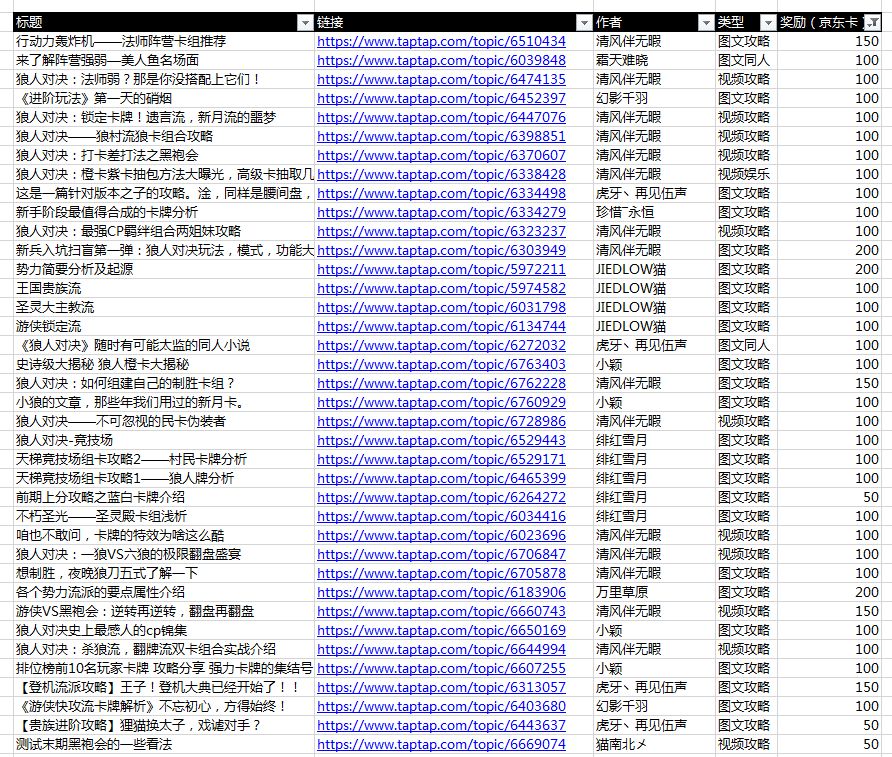Open the topic/5974582 link

pos(441,288)
